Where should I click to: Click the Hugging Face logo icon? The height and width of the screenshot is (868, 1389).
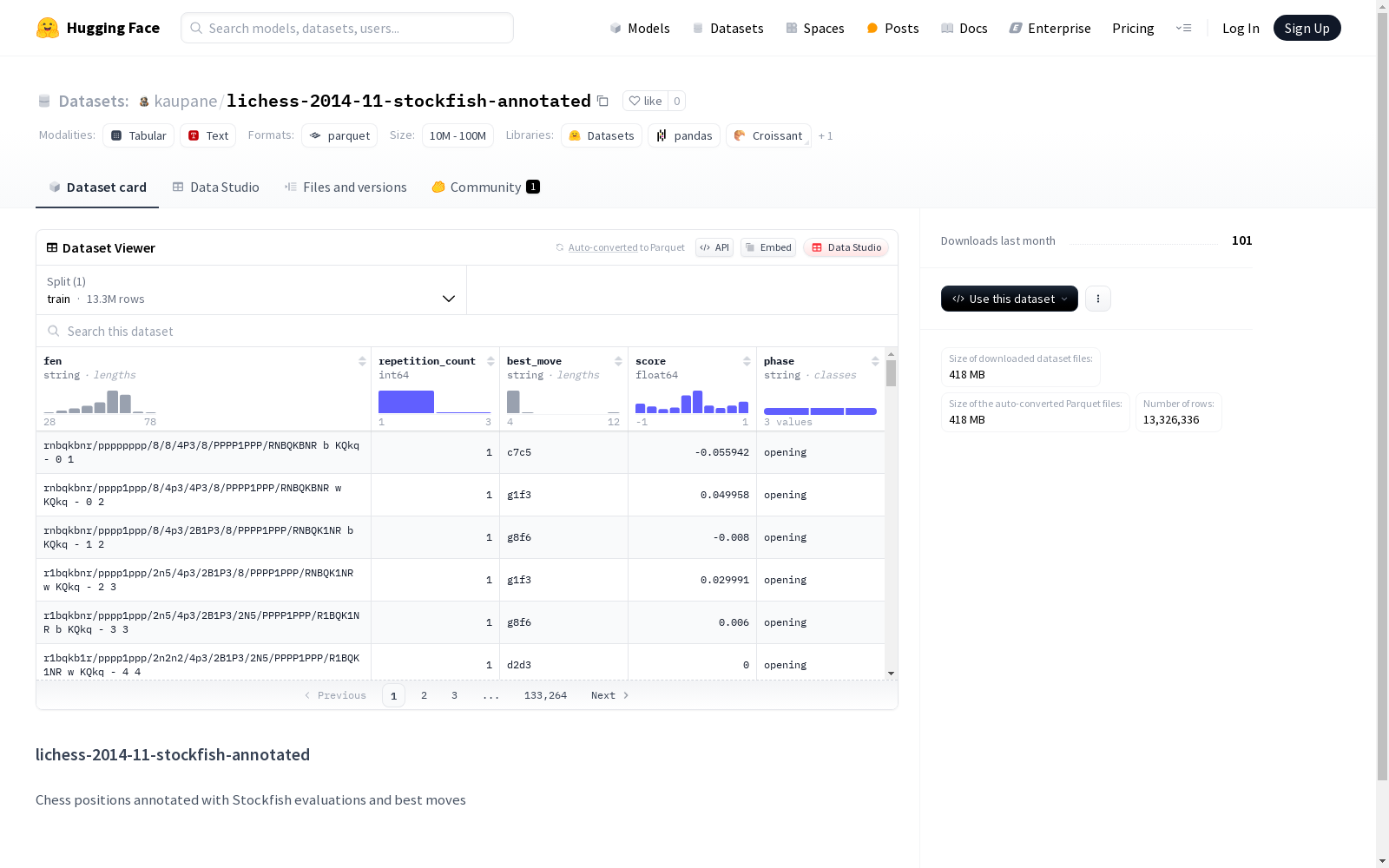[x=48, y=28]
